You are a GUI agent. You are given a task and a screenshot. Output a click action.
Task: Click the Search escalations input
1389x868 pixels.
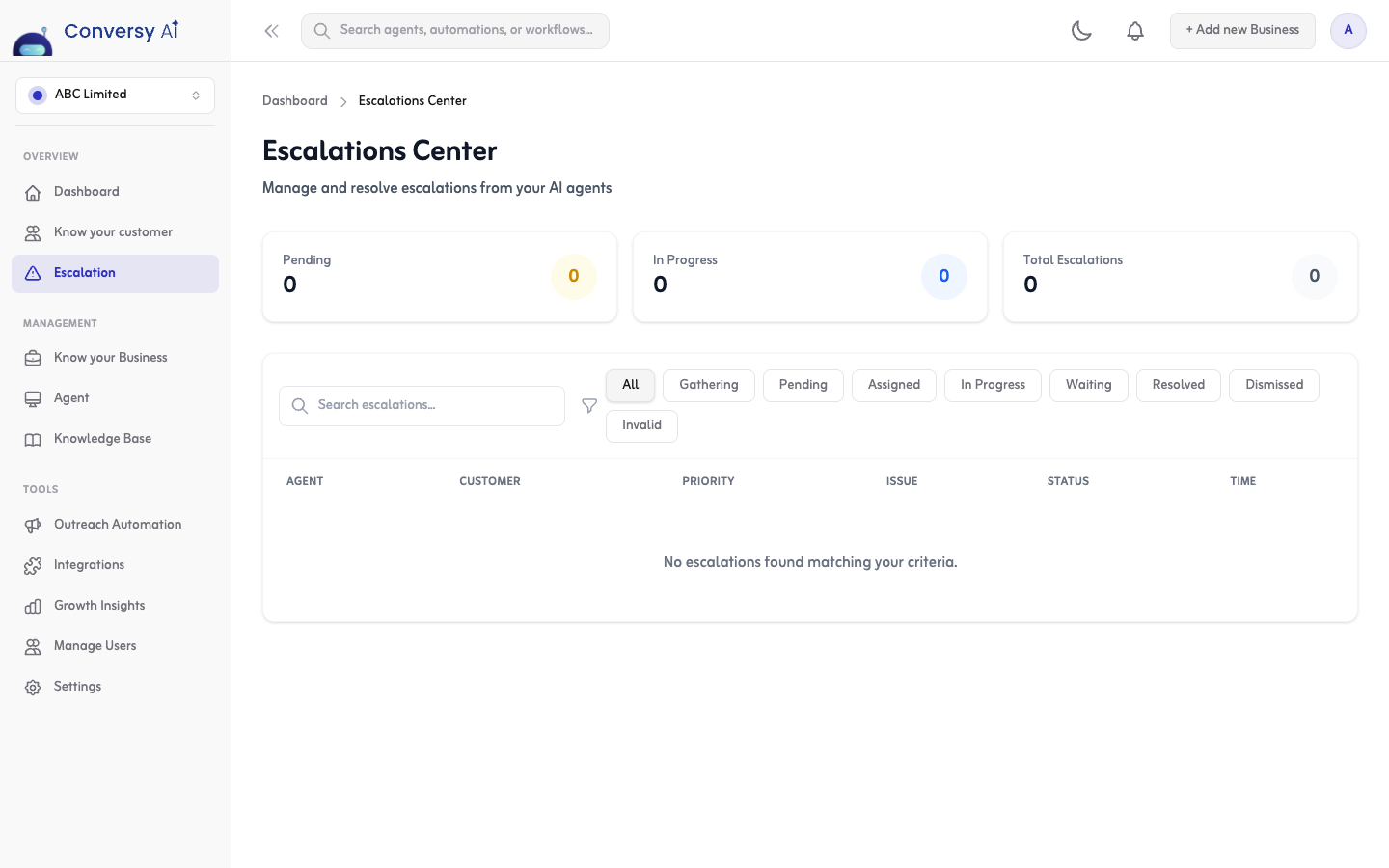(422, 406)
